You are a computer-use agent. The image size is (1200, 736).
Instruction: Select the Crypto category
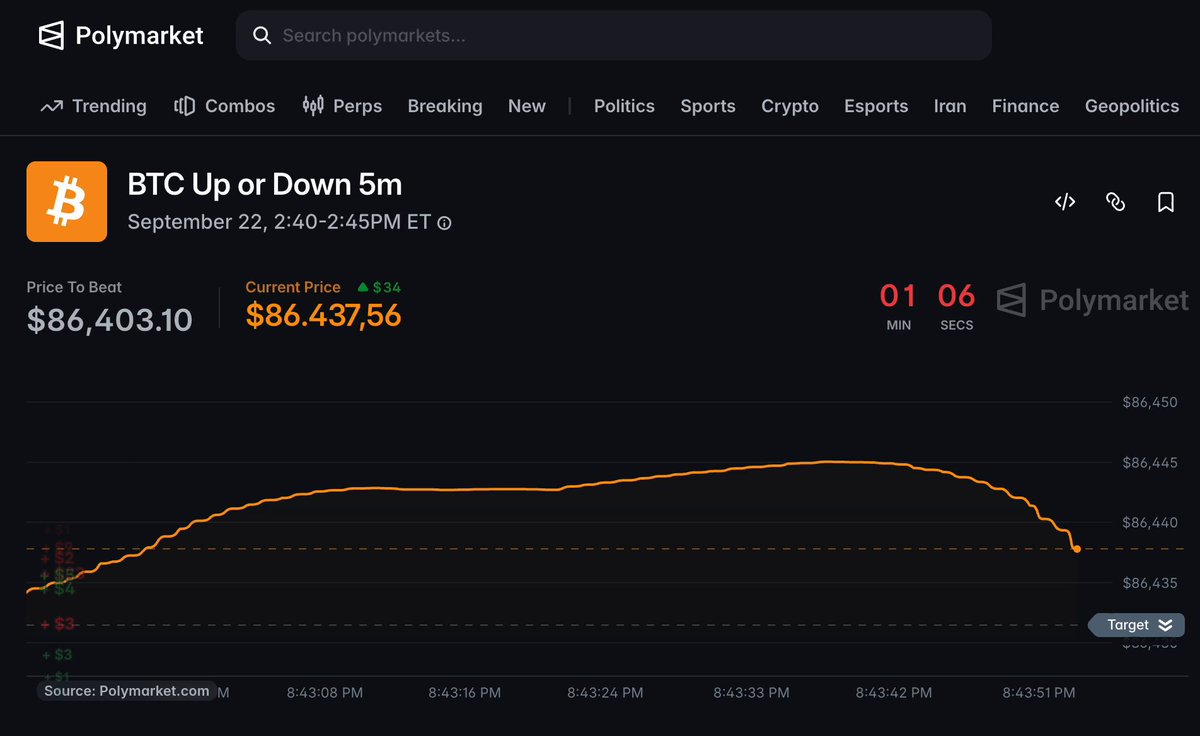point(790,106)
